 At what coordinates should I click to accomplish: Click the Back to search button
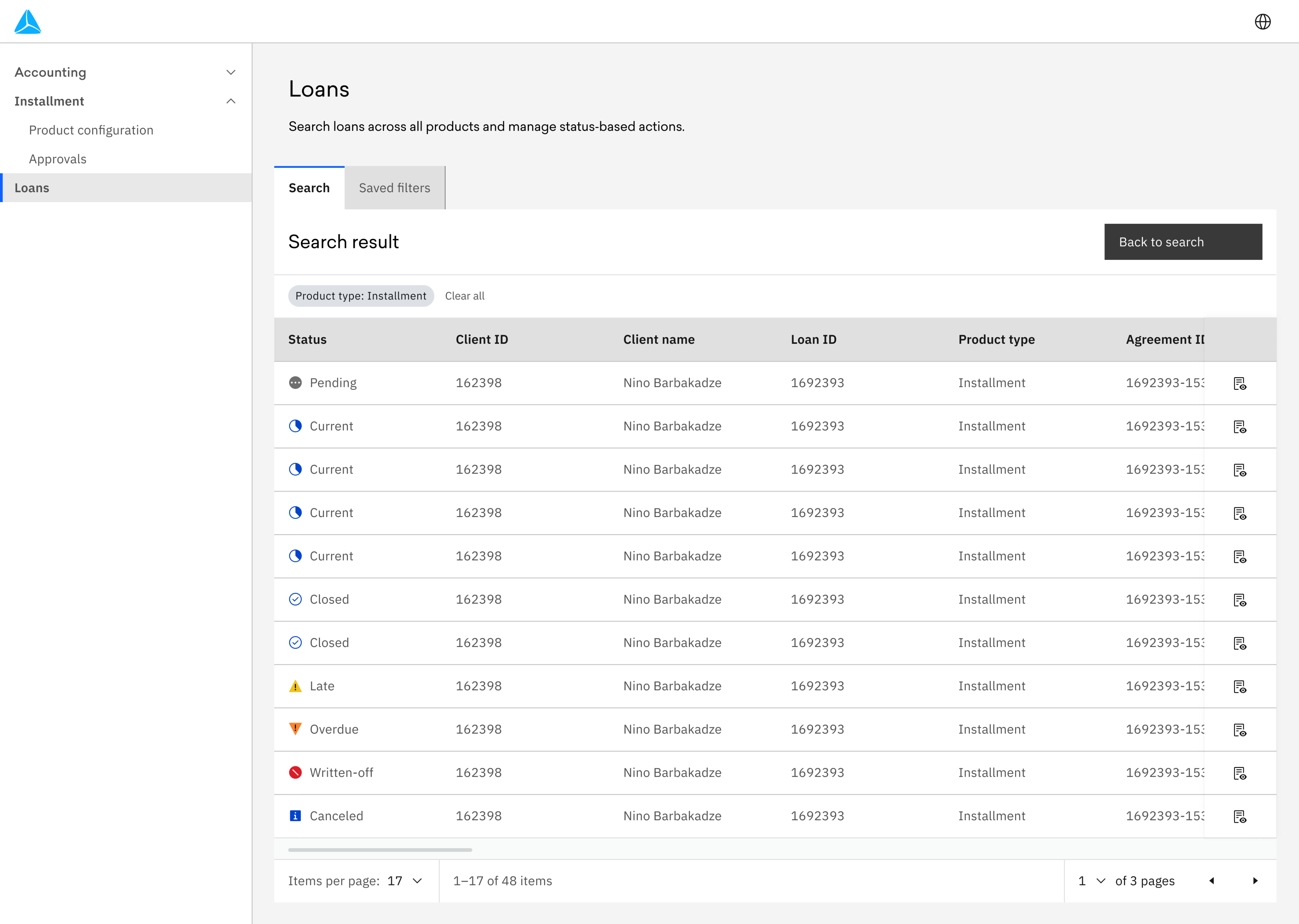coord(1183,242)
